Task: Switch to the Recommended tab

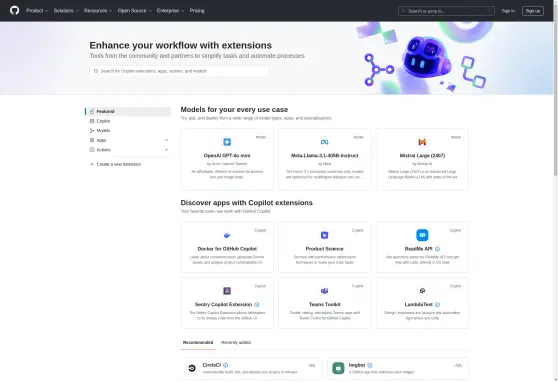Action: (198, 342)
